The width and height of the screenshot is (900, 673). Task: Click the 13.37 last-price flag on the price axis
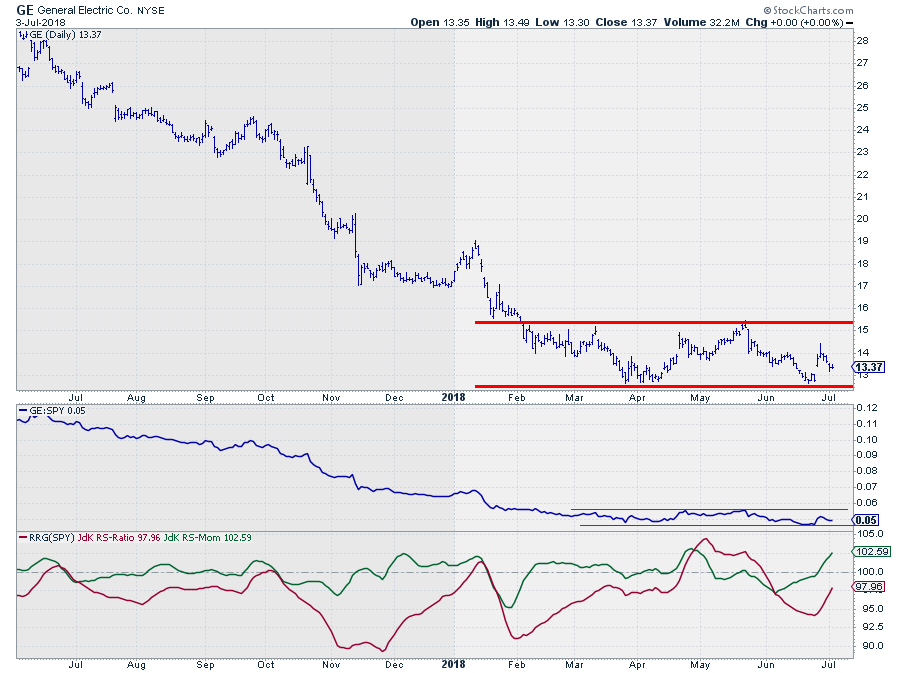click(868, 367)
